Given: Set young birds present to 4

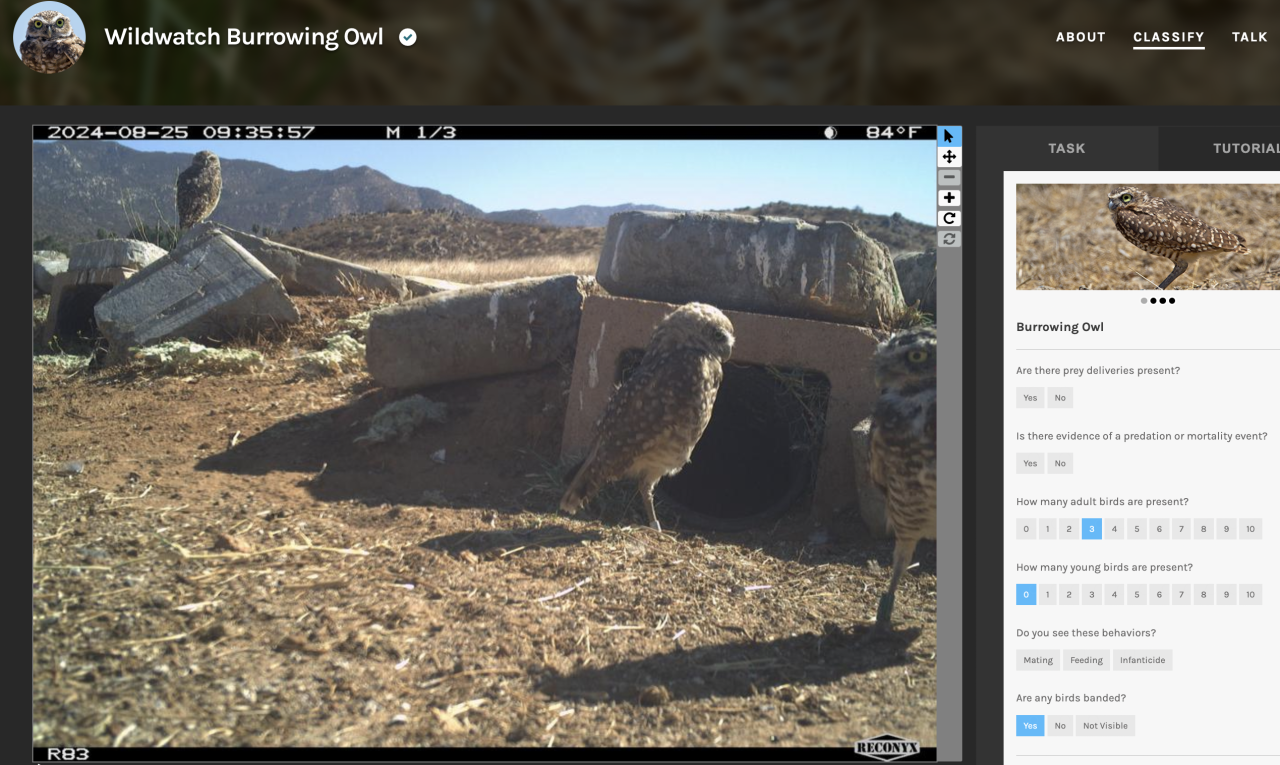Looking at the screenshot, I should point(1114,594).
